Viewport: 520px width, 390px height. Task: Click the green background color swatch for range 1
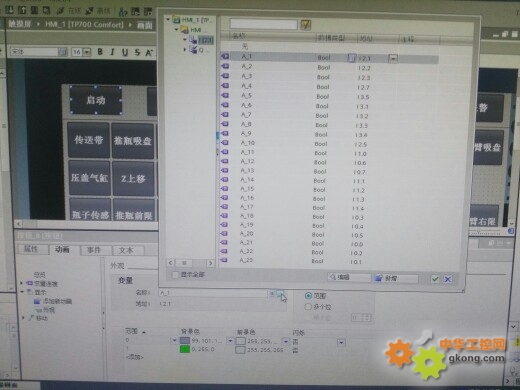click(x=185, y=349)
